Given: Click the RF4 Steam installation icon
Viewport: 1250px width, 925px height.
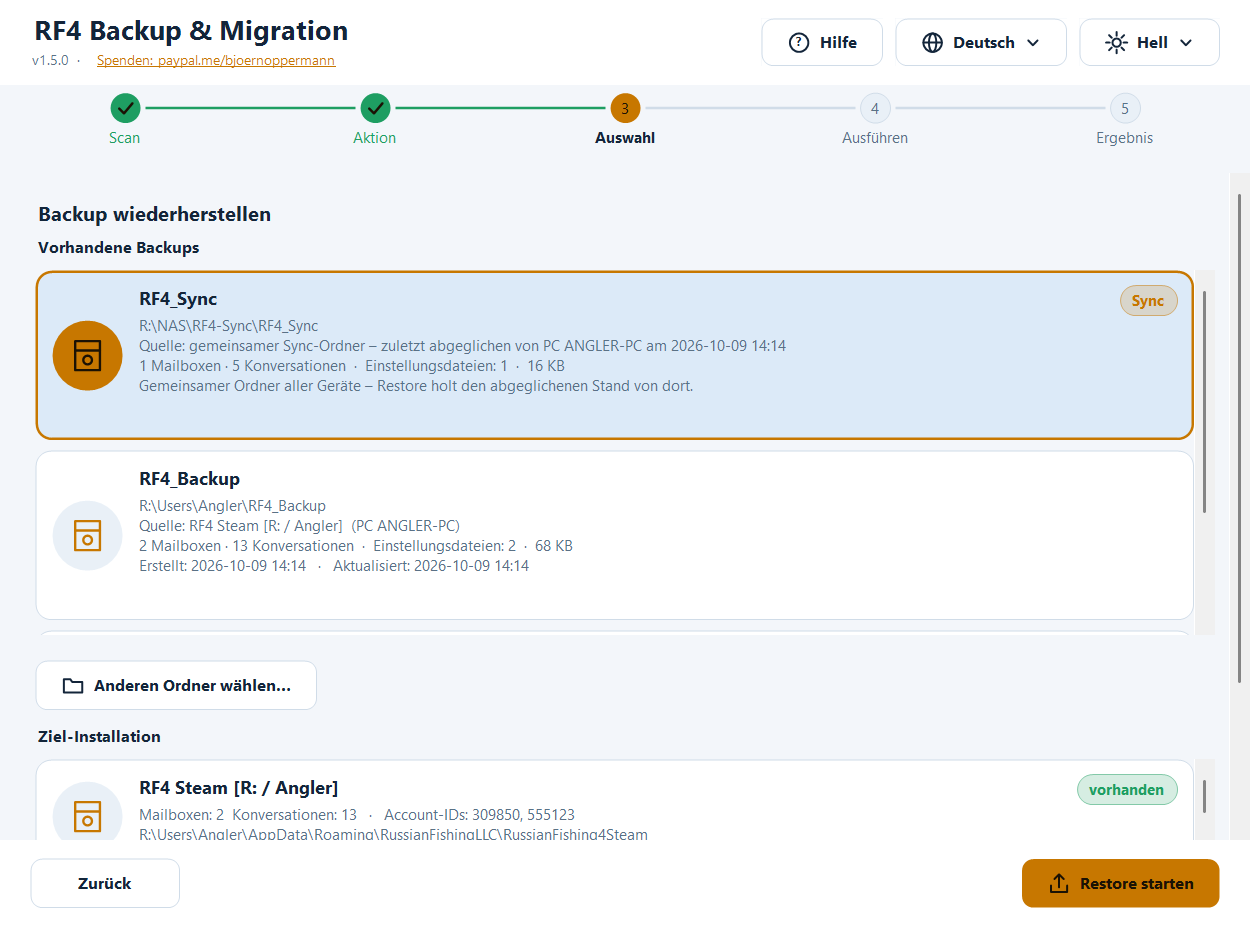Looking at the screenshot, I should [88, 815].
